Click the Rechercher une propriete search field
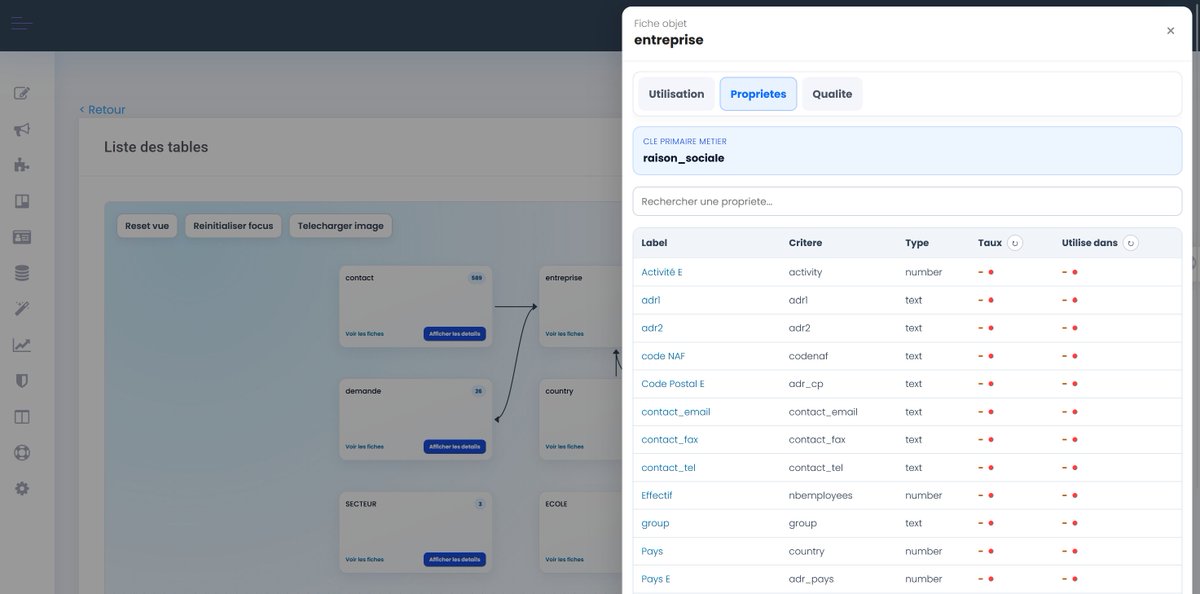 click(x=906, y=201)
